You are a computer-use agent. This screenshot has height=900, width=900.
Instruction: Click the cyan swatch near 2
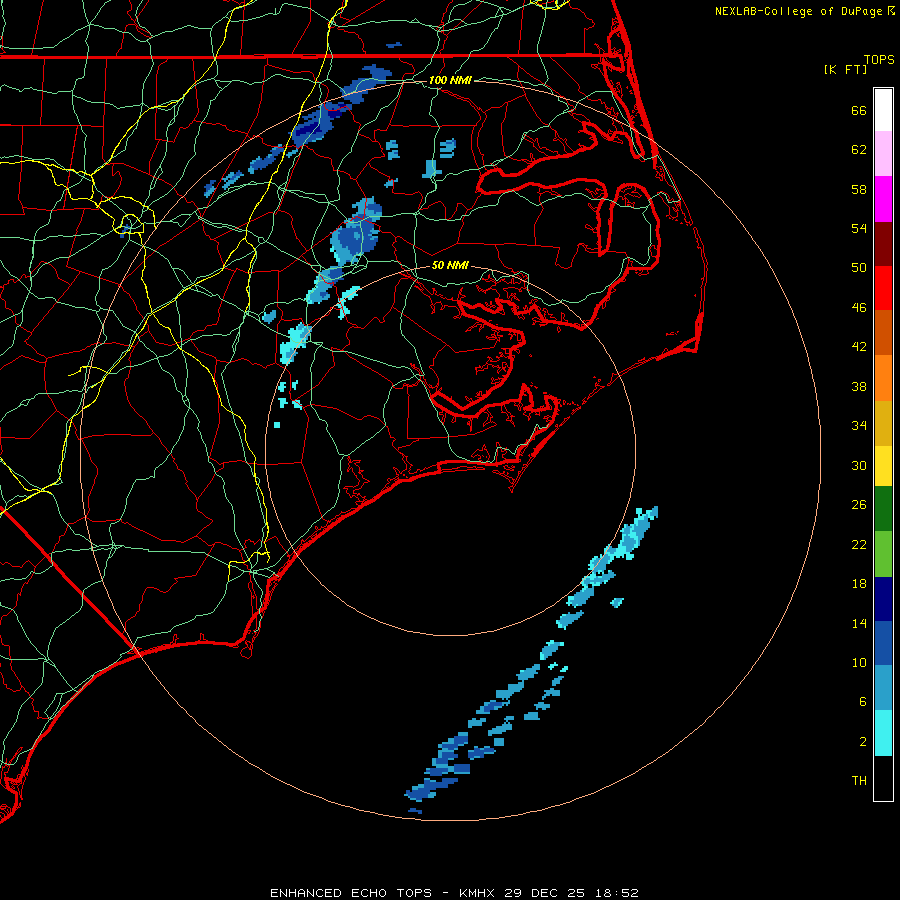(x=883, y=733)
